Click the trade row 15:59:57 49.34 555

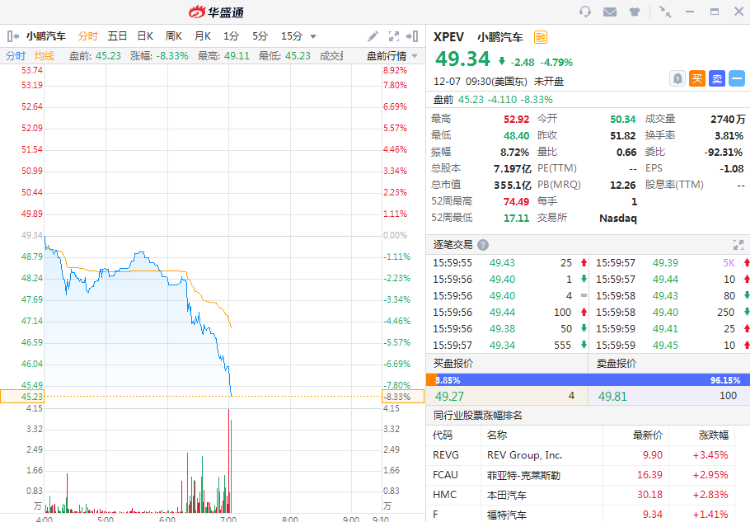point(508,345)
